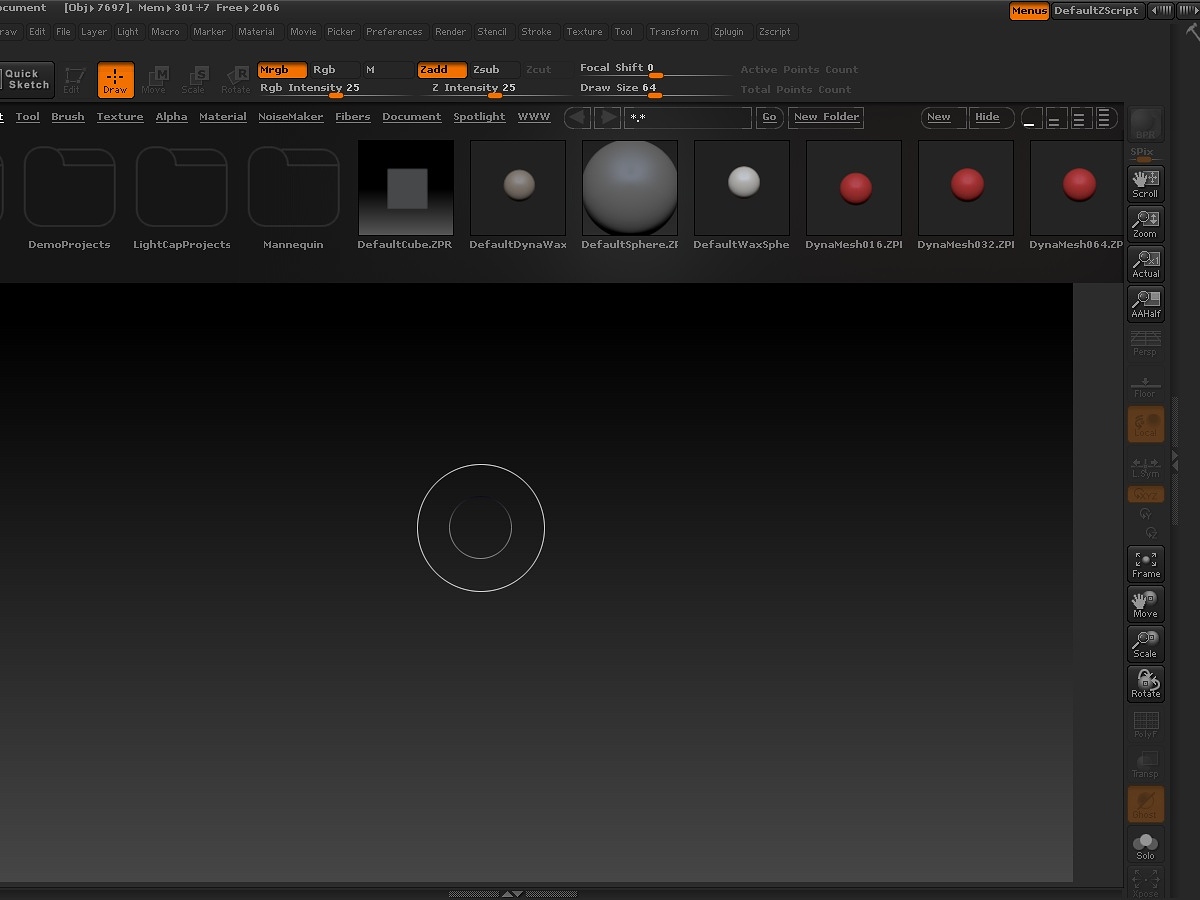Collapse LightBox with bottom divider arrows

pos(511,894)
